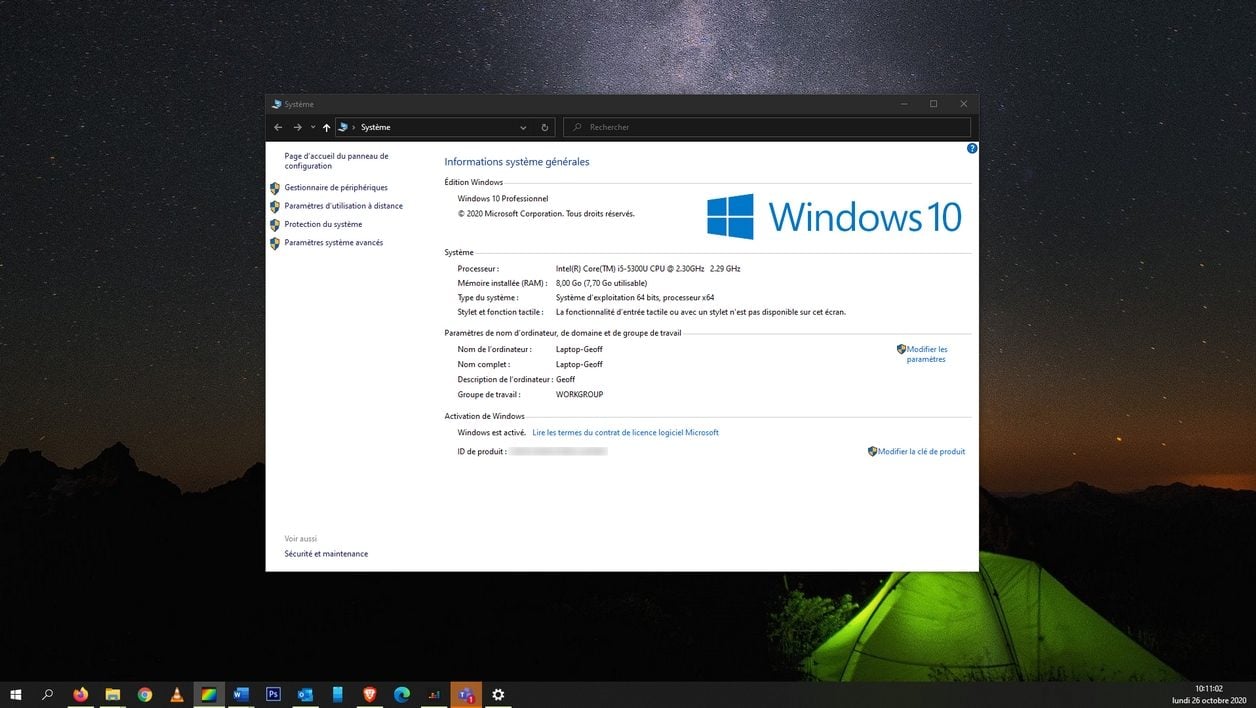Go back with the left arrow button
1256x708 pixels.
point(278,127)
